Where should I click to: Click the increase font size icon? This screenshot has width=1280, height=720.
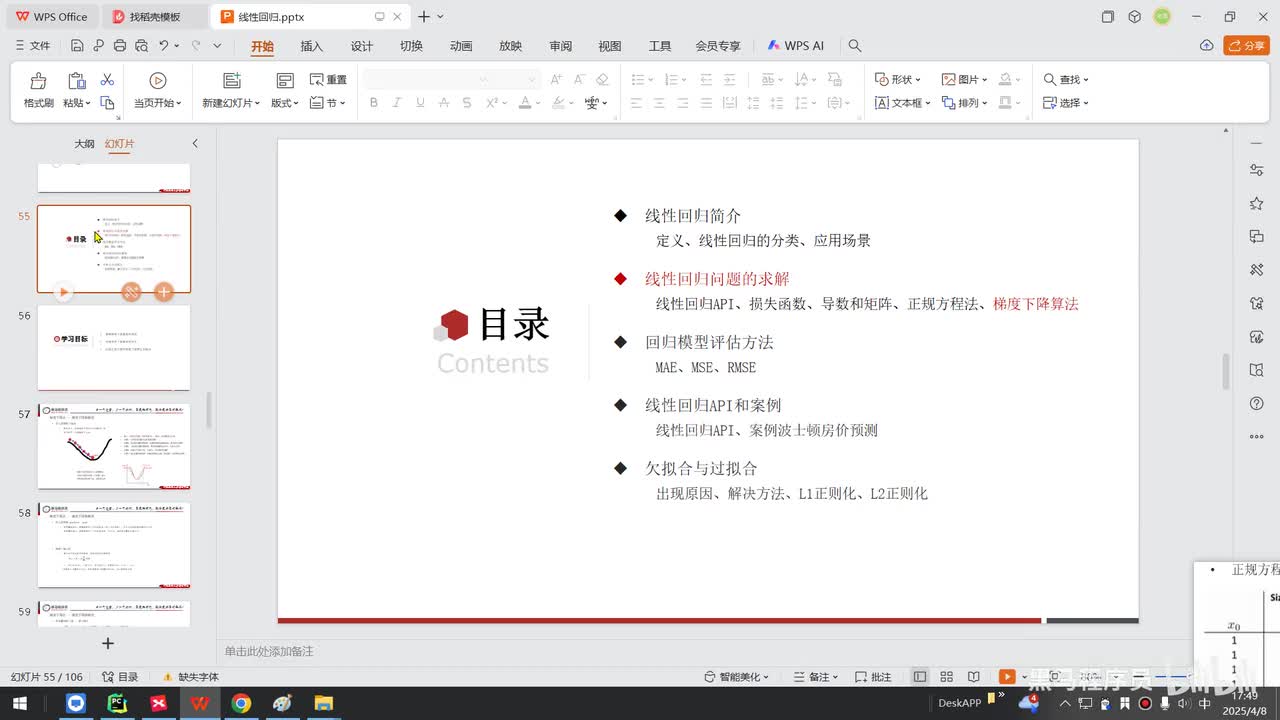point(557,80)
